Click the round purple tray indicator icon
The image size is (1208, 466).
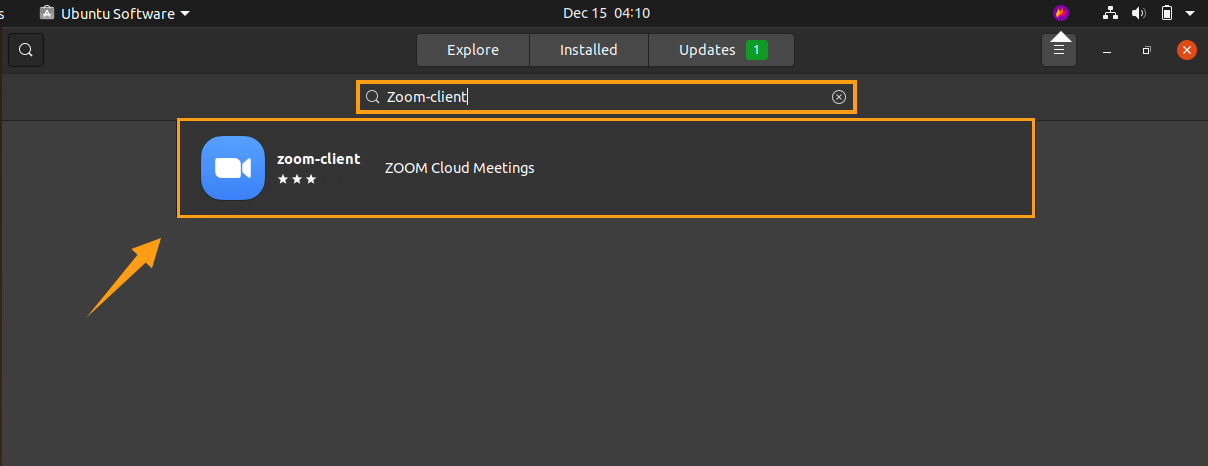click(x=1061, y=13)
